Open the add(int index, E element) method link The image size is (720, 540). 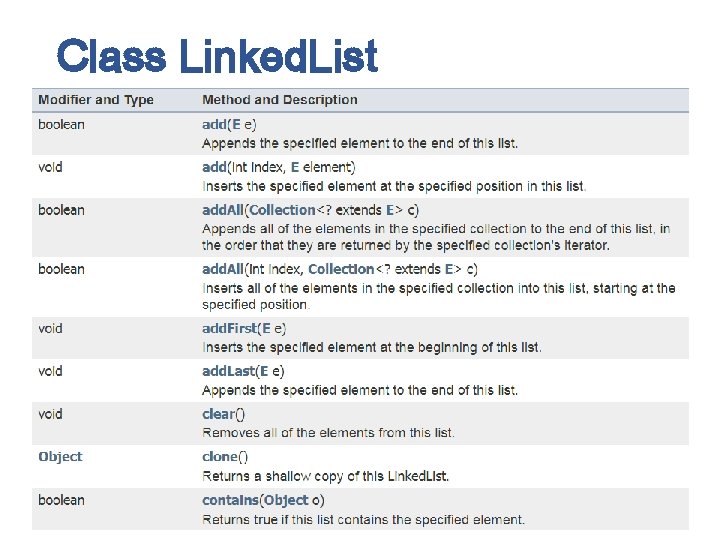[214, 167]
